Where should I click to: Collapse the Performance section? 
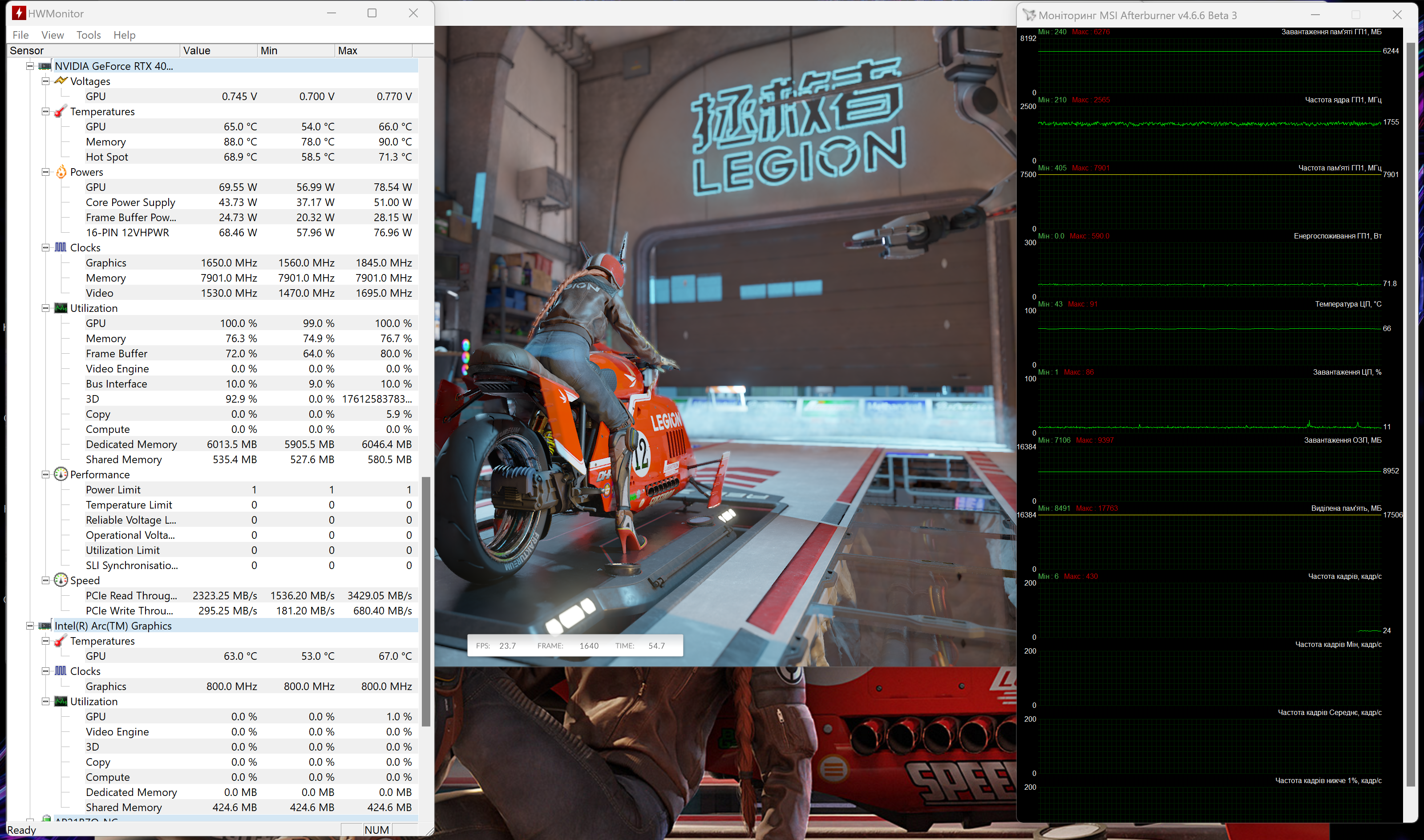[x=46, y=474]
